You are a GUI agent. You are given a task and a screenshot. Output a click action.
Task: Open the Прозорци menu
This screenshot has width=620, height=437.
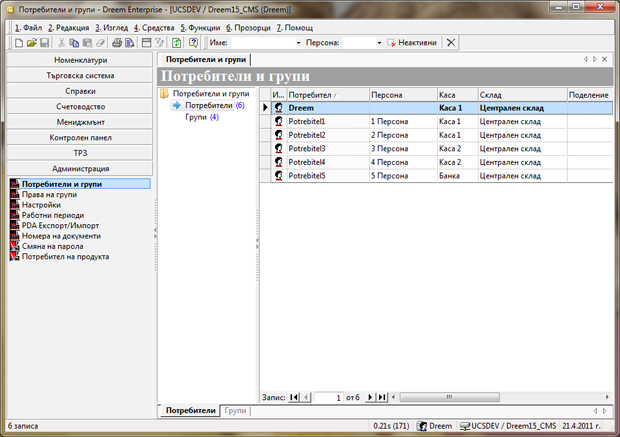point(248,28)
